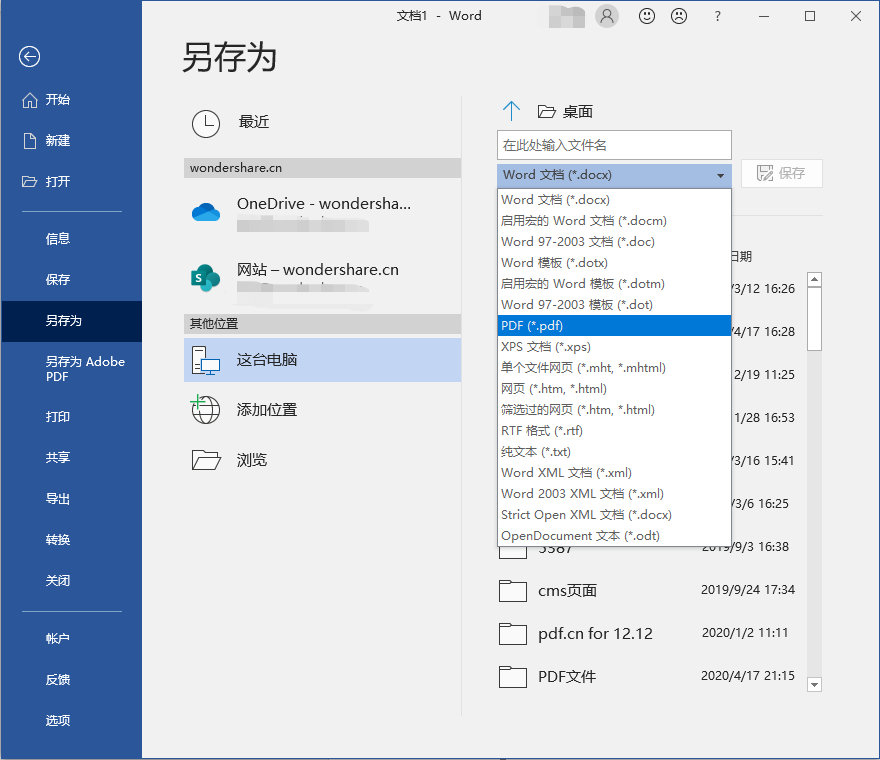Choose 纯文本 (*.txt) option
Screen dimensions: 880x760
614,452
